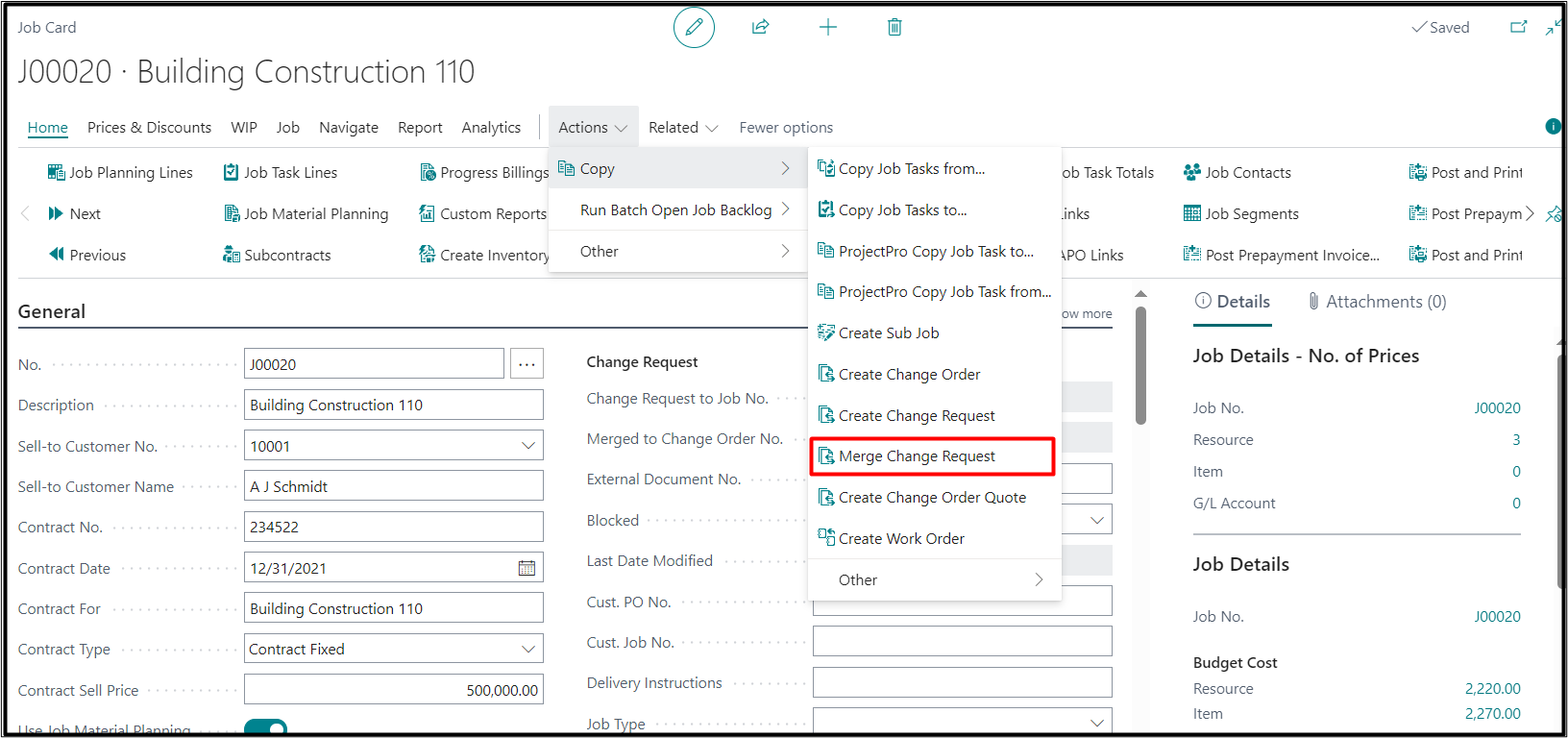Go to Previous job record
Screen dimensions: 1568x738
(x=87, y=255)
